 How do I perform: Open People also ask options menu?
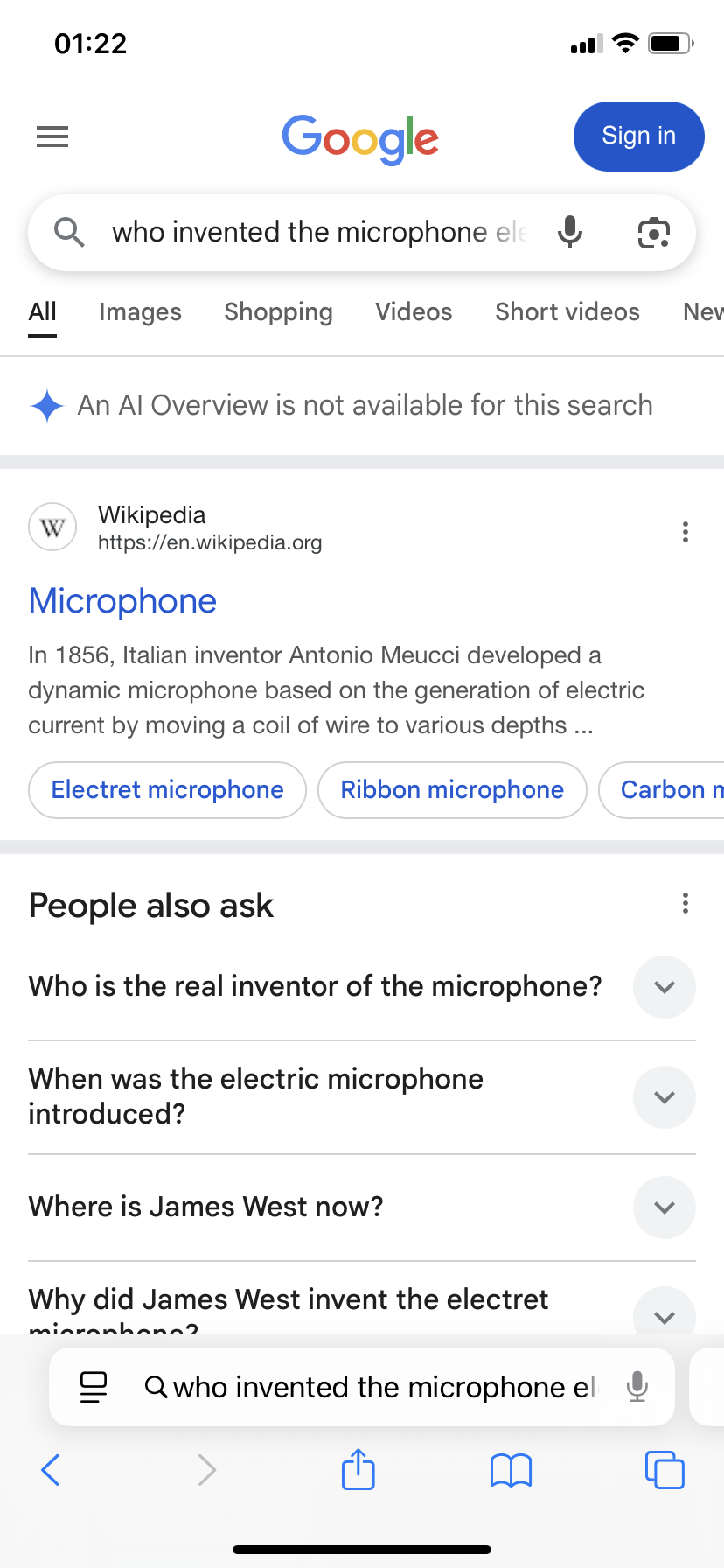686,903
